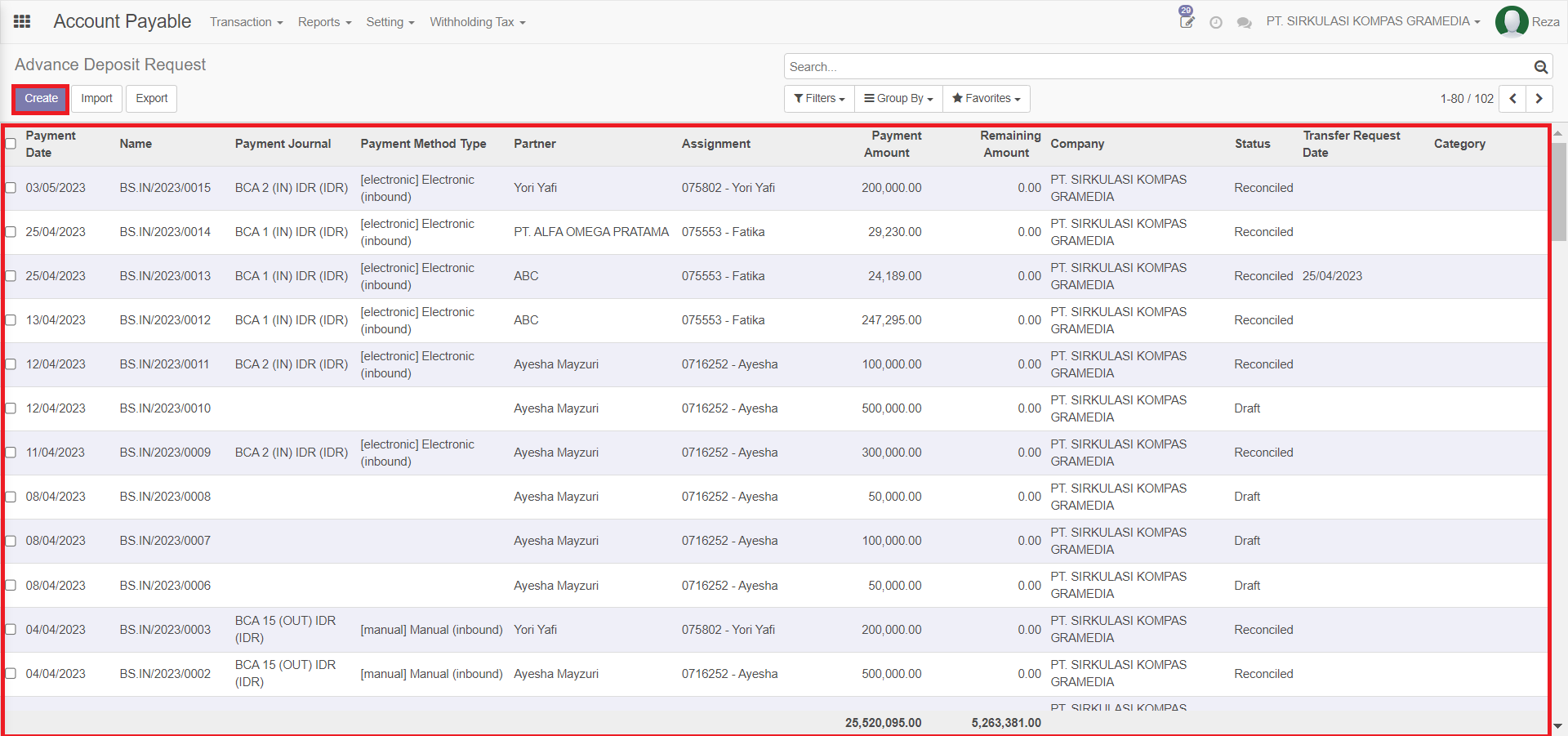Click payment amount 300,000.00
This screenshot has height=736, width=1568.
[891, 453]
